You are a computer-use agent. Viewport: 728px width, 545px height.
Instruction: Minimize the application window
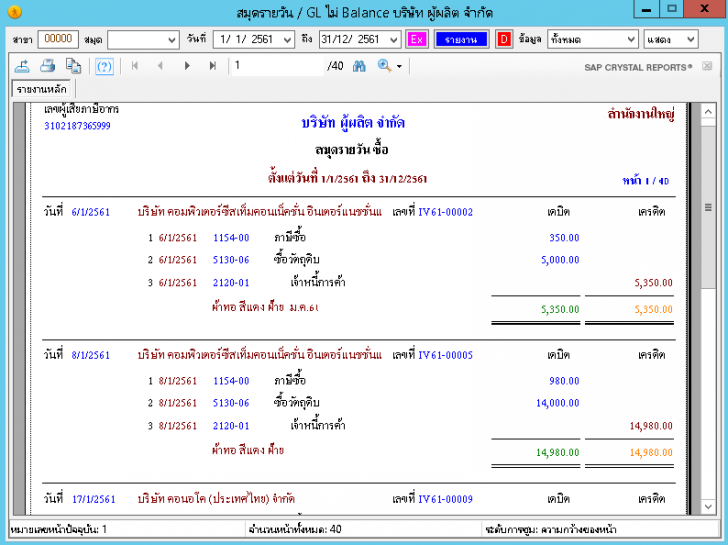tap(646, 9)
